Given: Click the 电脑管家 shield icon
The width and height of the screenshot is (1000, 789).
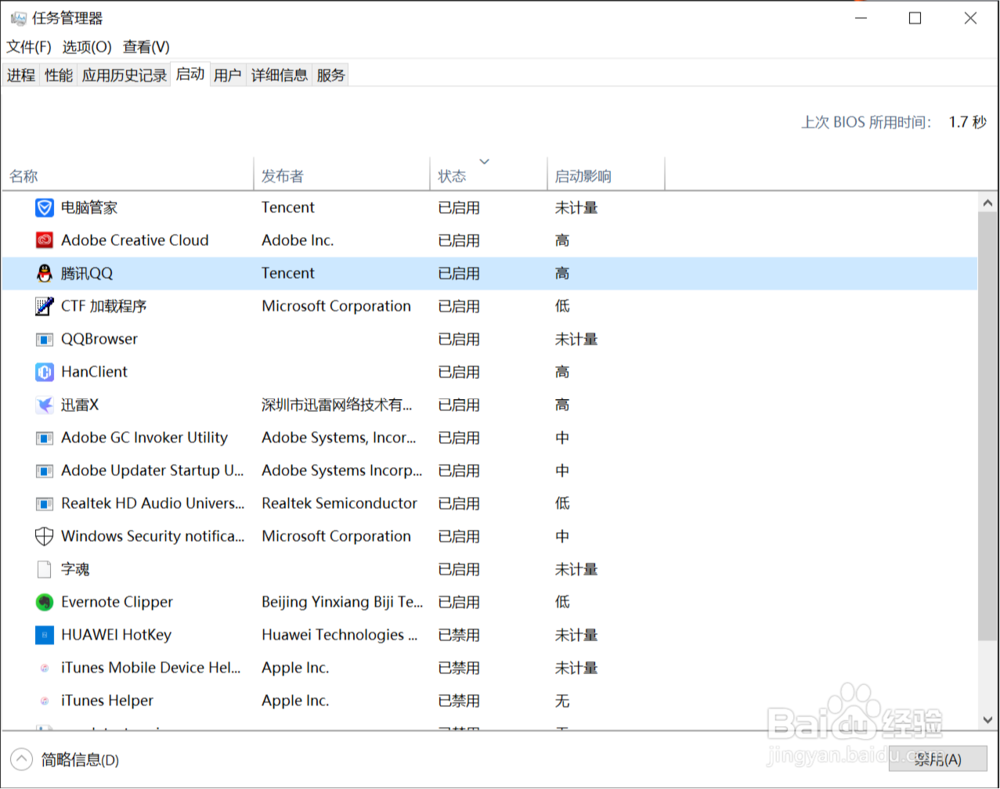Looking at the screenshot, I should [x=44, y=208].
